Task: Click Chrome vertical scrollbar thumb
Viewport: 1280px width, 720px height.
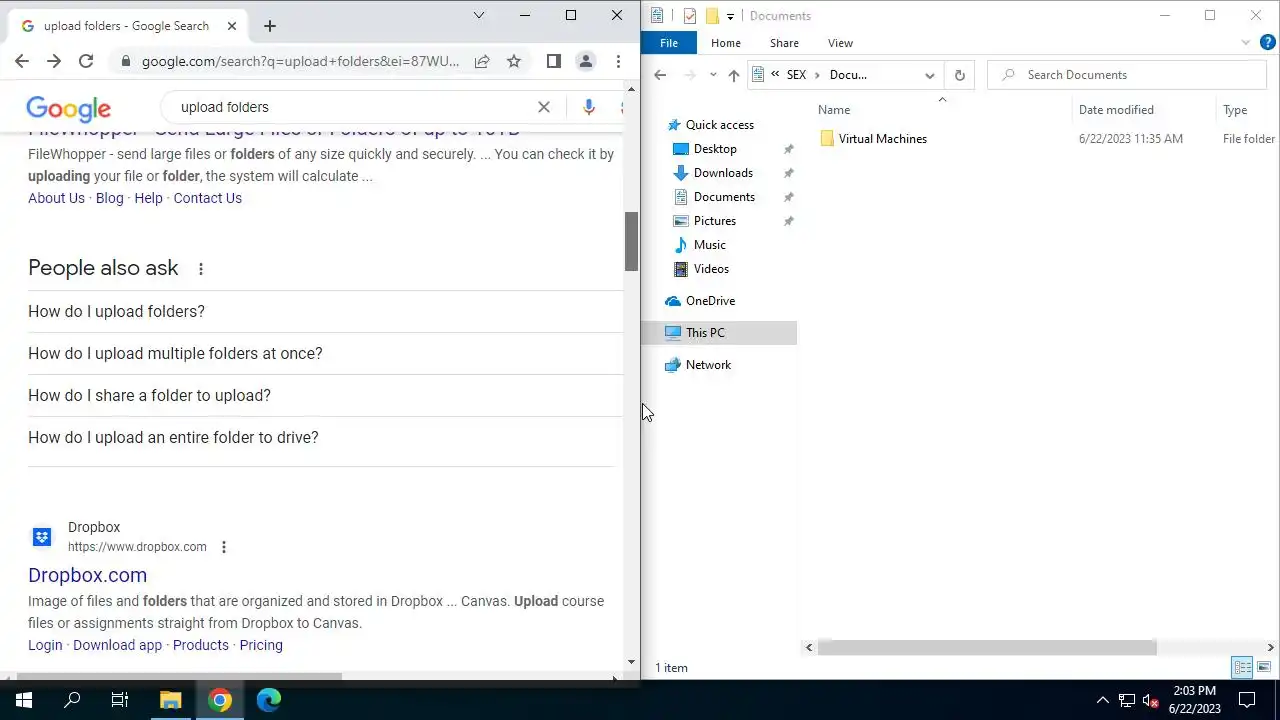Action: click(631, 241)
